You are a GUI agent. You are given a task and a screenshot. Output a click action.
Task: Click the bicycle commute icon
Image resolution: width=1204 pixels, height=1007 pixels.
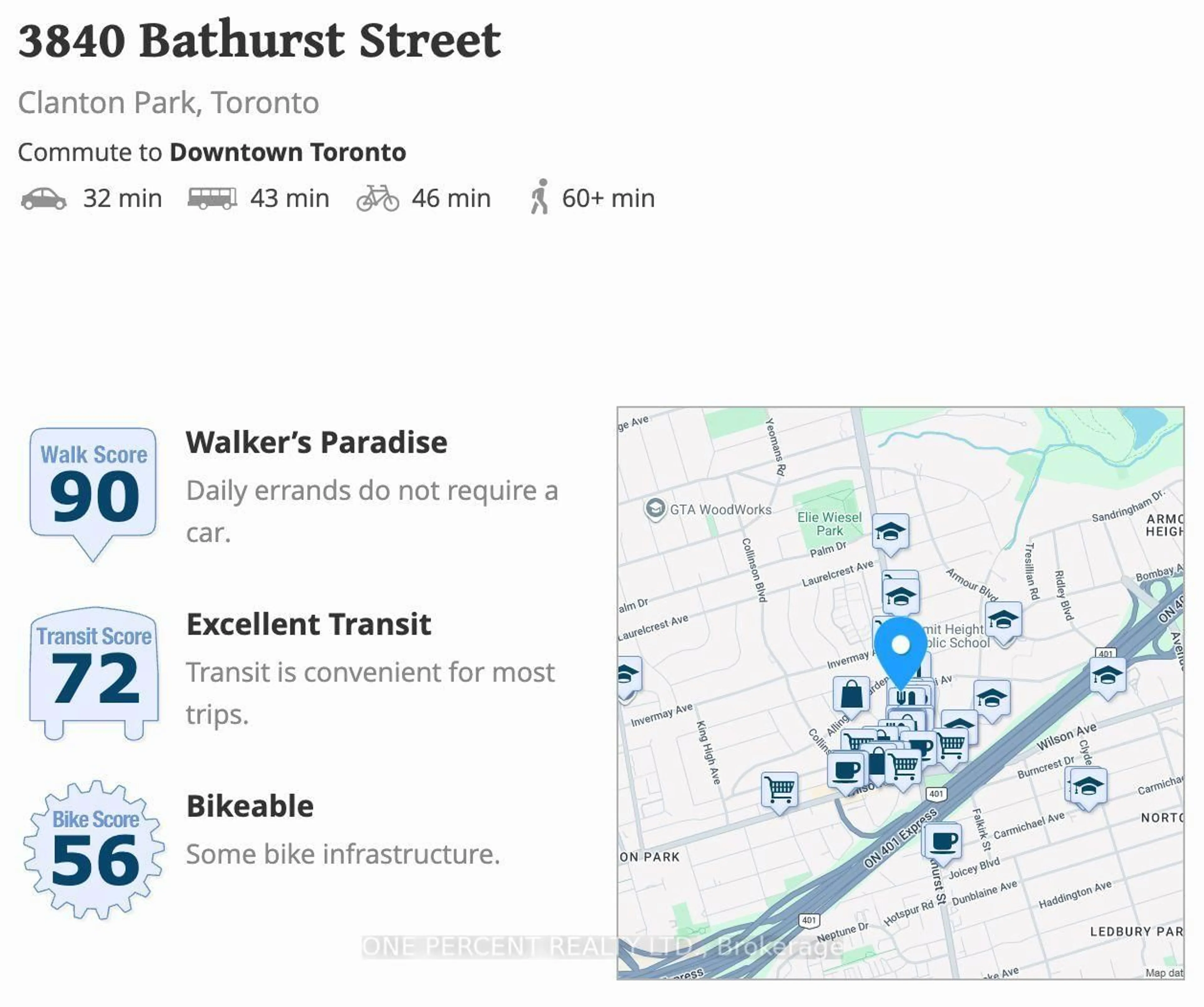click(x=378, y=199)
